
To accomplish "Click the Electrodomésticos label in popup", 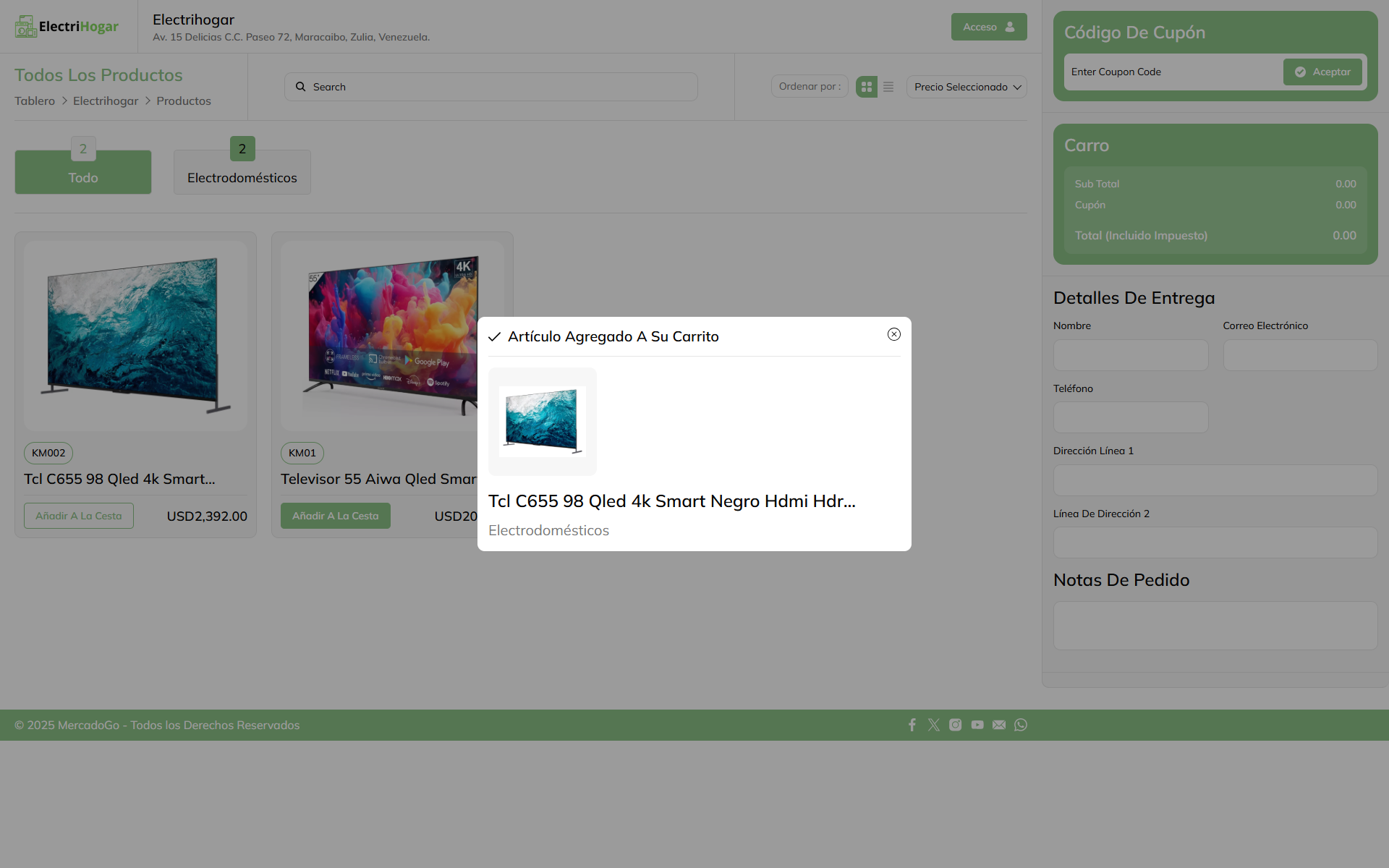I will (x=548, y=530).
